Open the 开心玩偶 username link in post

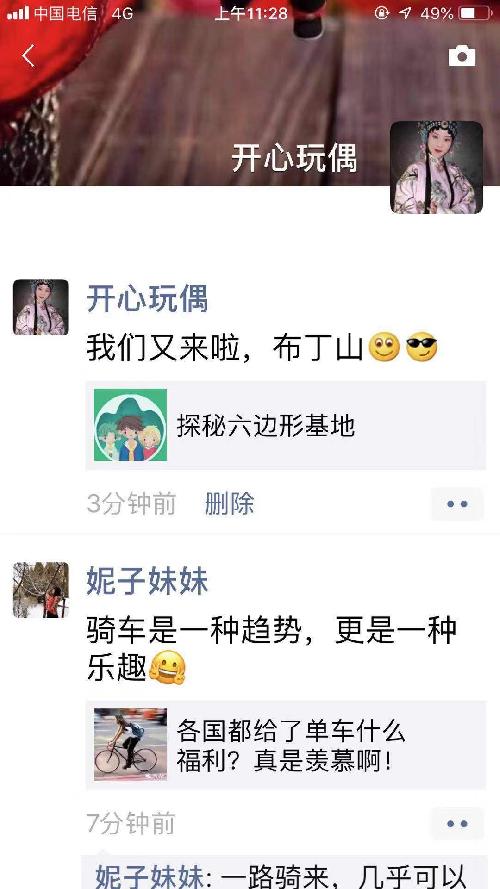[x=147, y=299]
